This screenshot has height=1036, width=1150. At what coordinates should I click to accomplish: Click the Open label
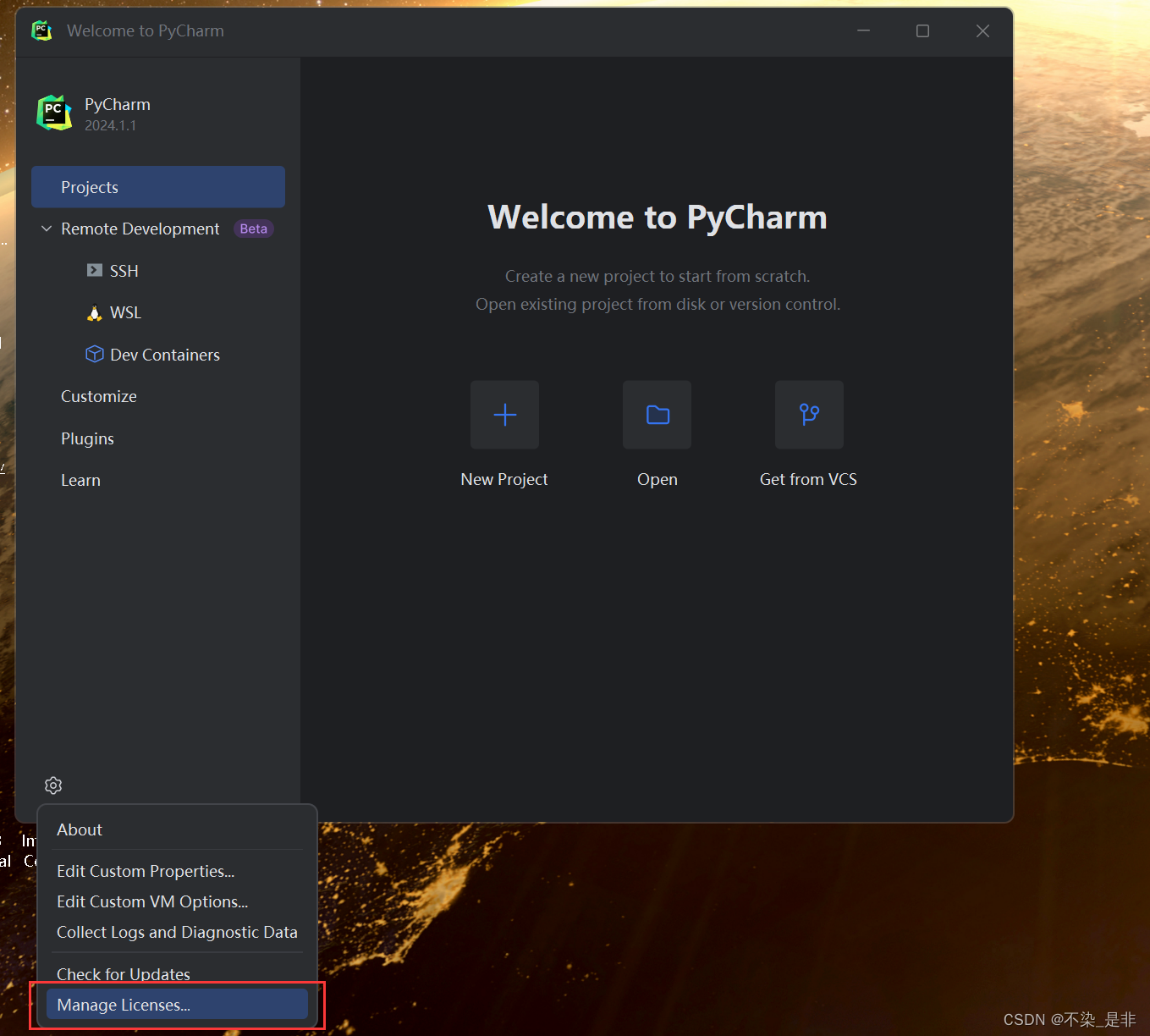658,479
